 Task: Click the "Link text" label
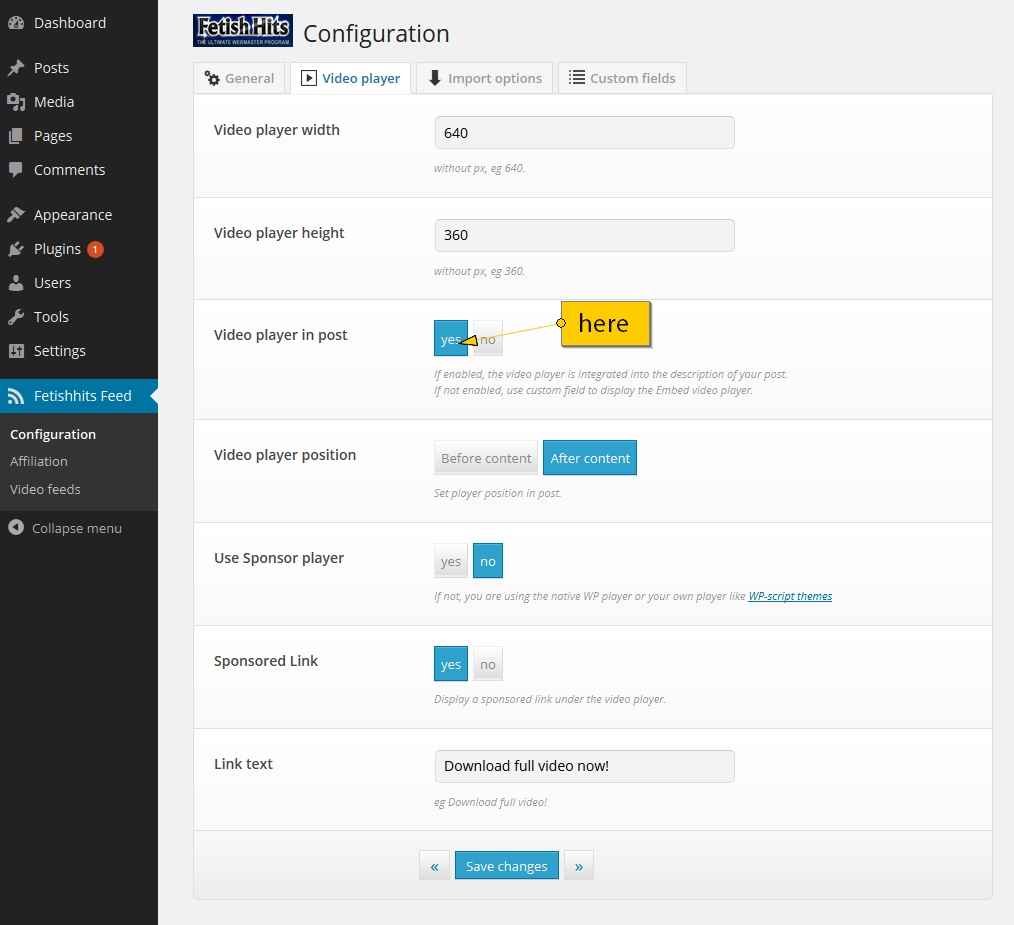[x=243, y=764]
